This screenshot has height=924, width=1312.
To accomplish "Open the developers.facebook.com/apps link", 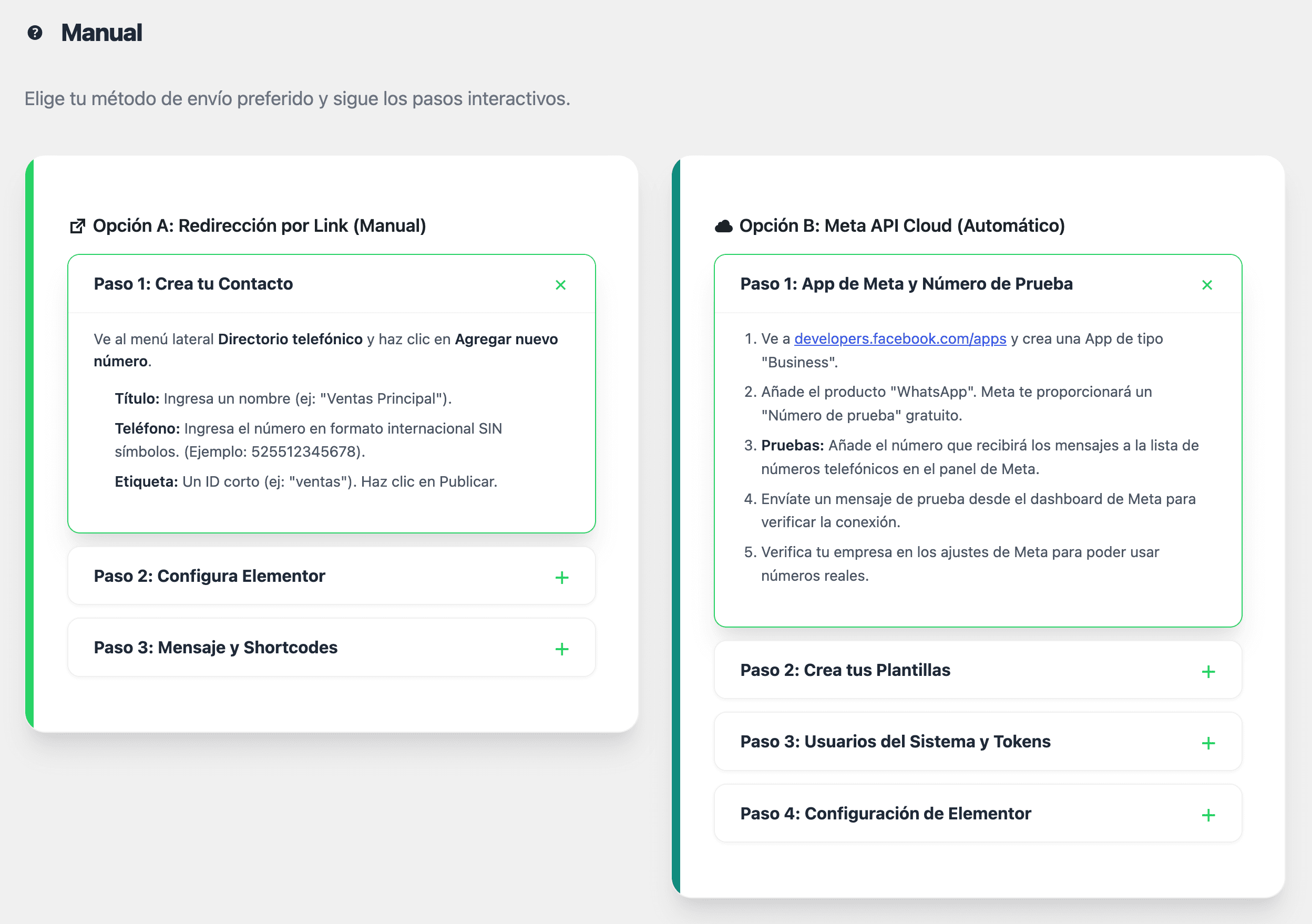I will click(900, 339).
